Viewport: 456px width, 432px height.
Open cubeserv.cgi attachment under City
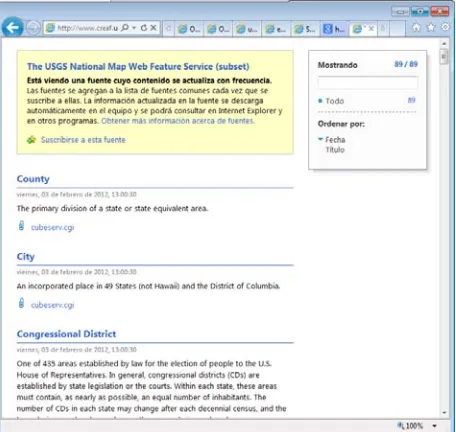[52, 305]
